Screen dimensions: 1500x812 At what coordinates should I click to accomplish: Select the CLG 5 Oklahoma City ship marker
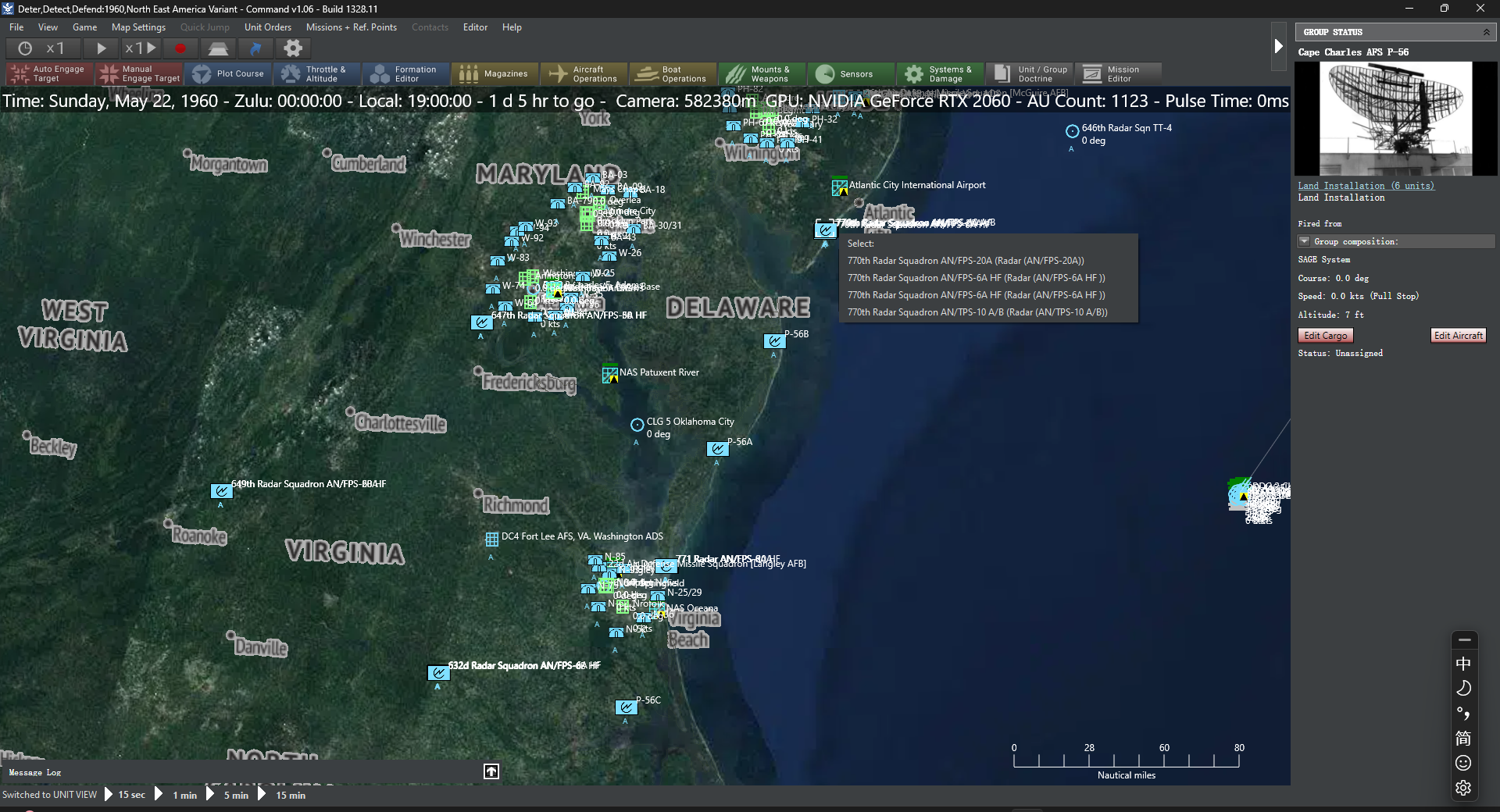[637, 425]
